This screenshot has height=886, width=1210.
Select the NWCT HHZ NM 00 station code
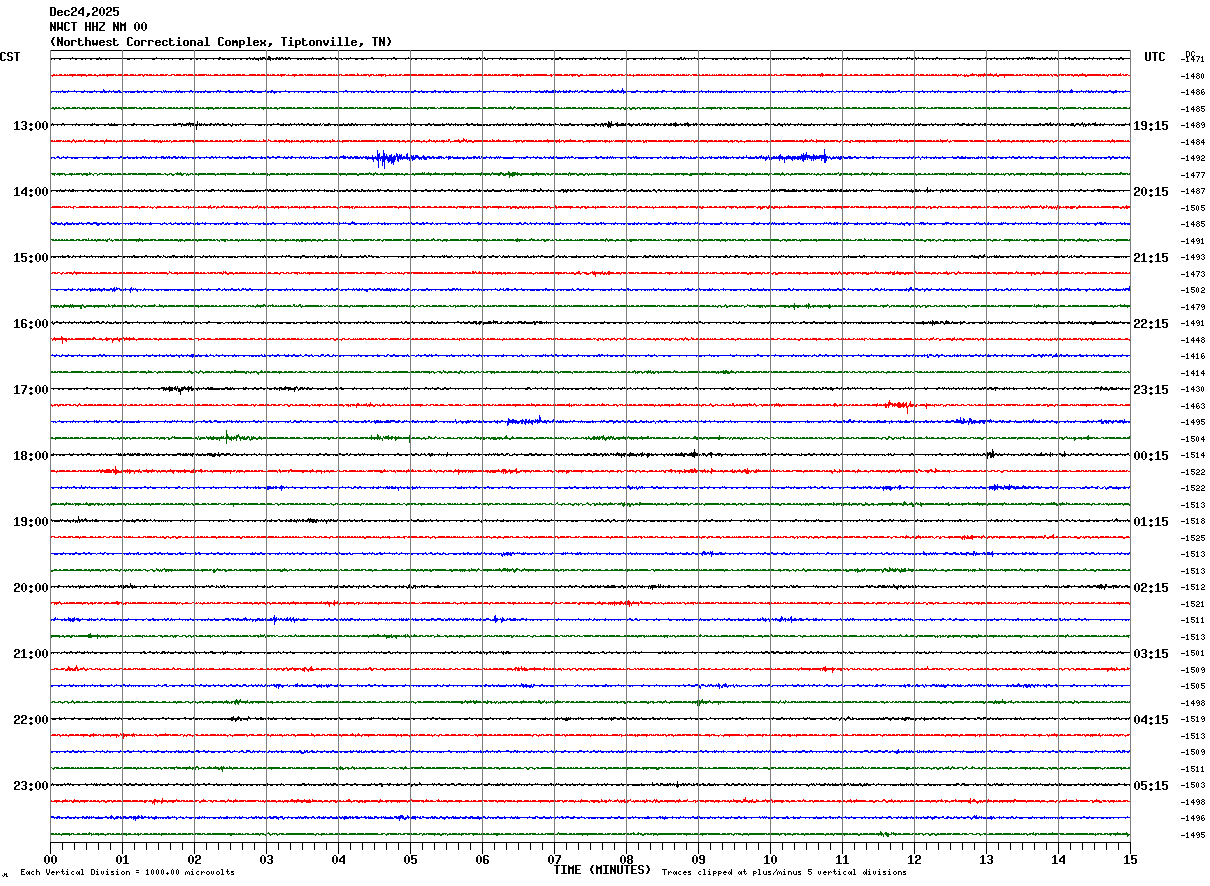click(98, 27)
